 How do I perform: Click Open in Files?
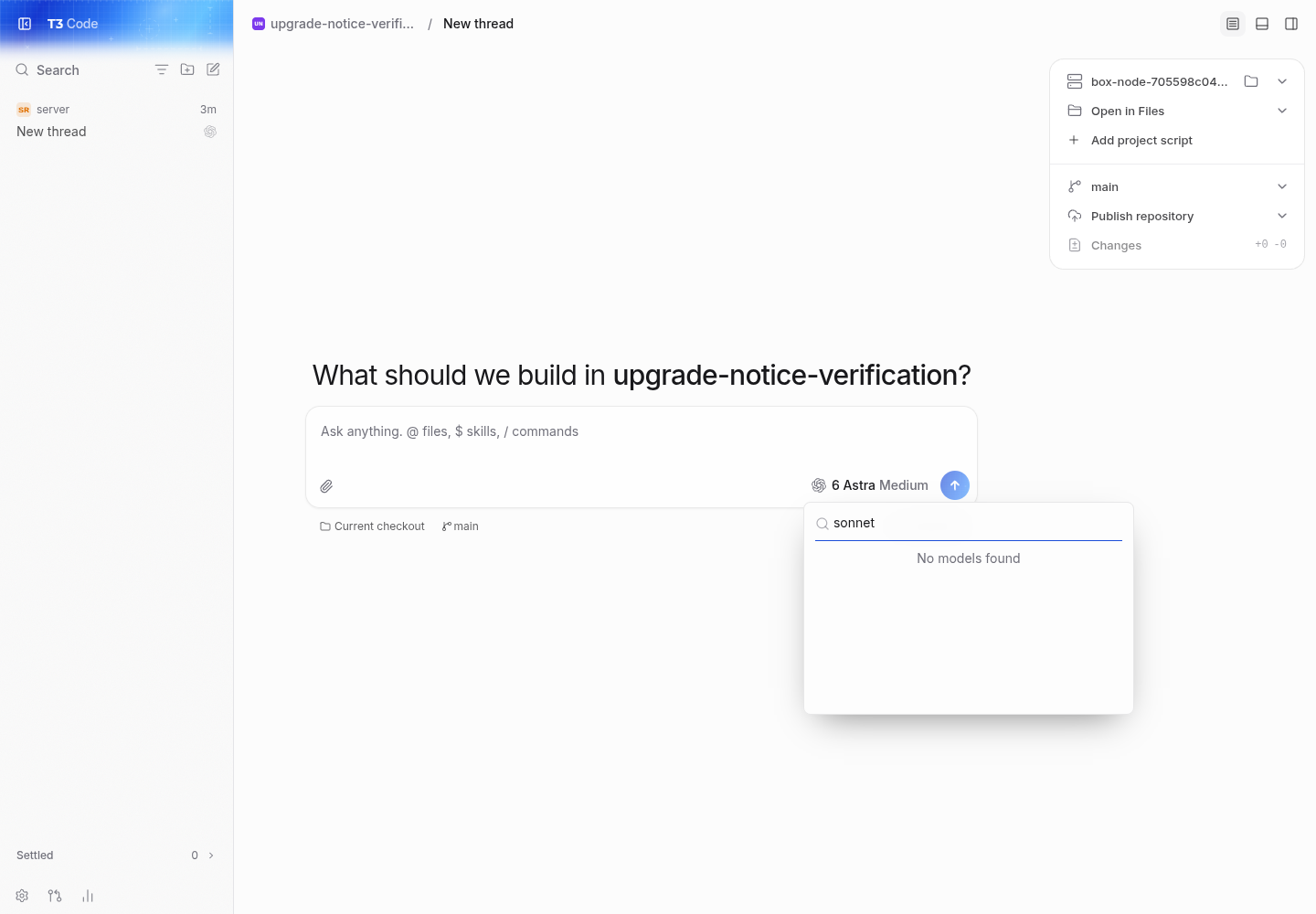tap(1128, 111)
